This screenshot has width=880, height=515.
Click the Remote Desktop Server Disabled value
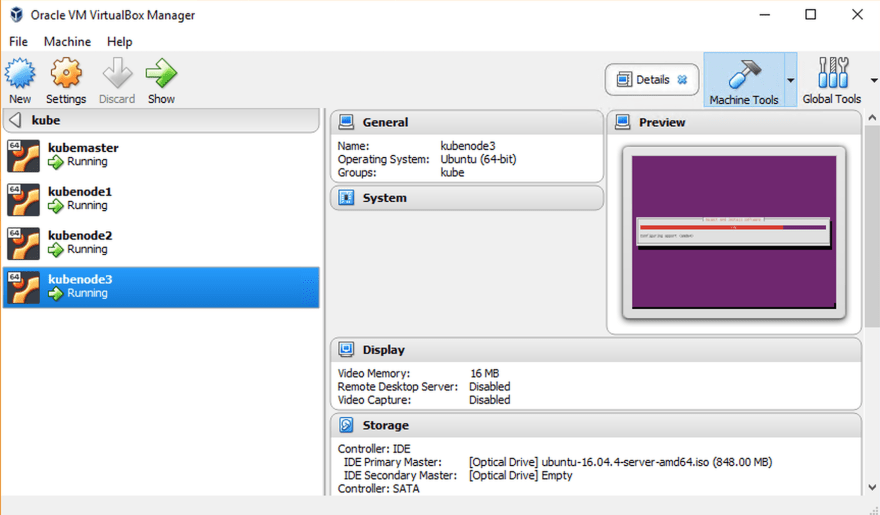coord(489,387)
